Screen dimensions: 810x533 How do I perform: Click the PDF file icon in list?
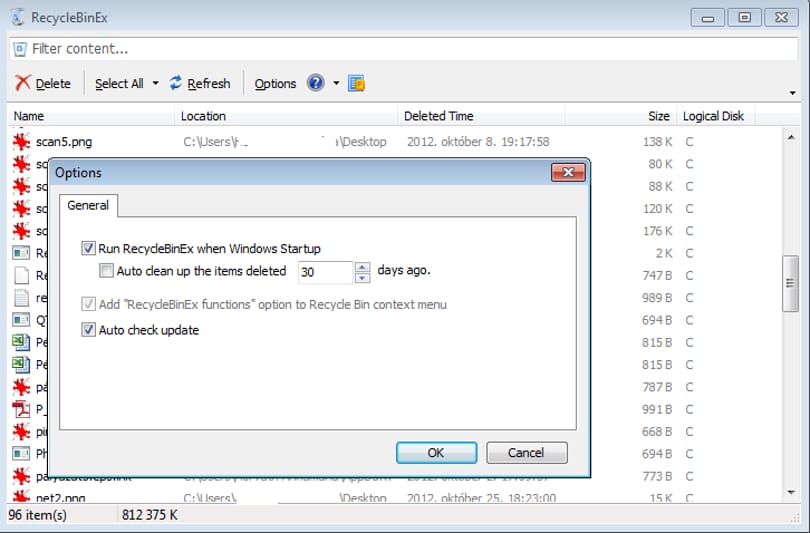tap(21, 409)
